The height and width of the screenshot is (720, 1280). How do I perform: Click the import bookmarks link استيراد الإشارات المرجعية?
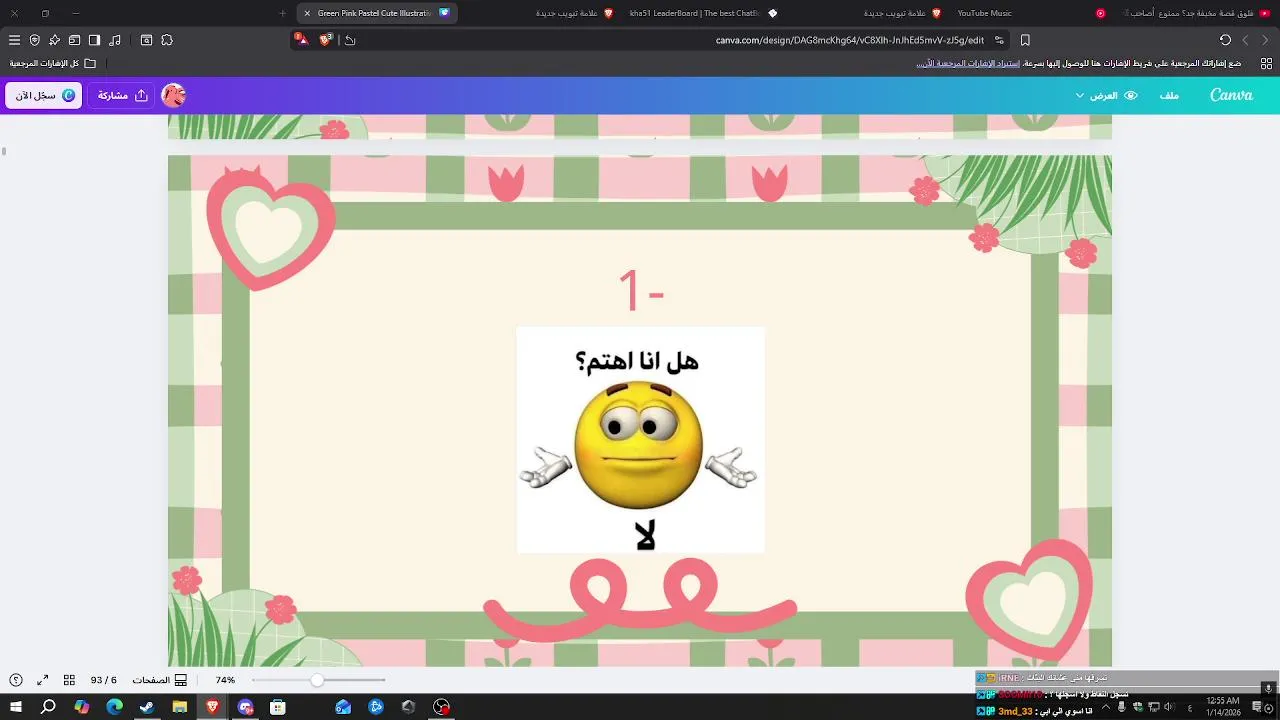click(x=968, y=63)
